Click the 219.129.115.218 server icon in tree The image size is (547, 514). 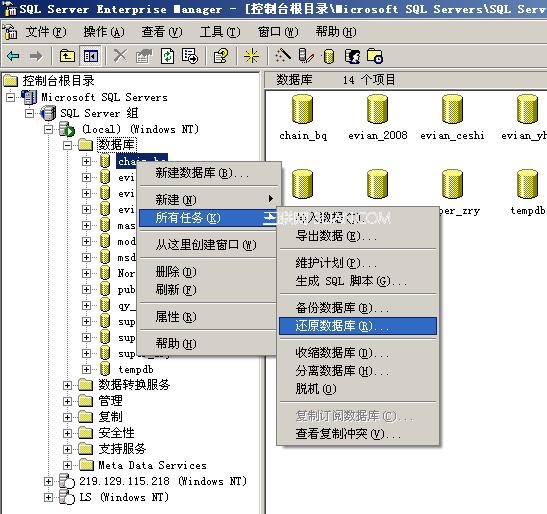[x=67, y=481]
